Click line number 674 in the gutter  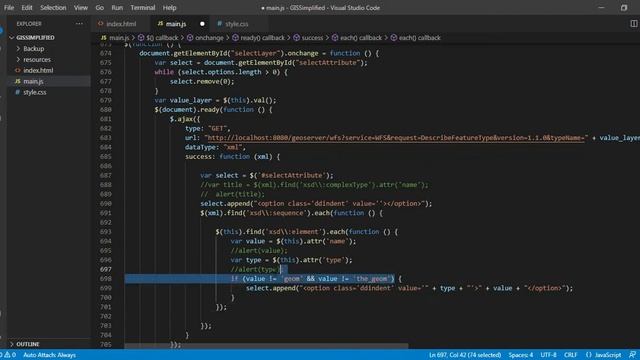pyautogui.click(x=105, y=53)
